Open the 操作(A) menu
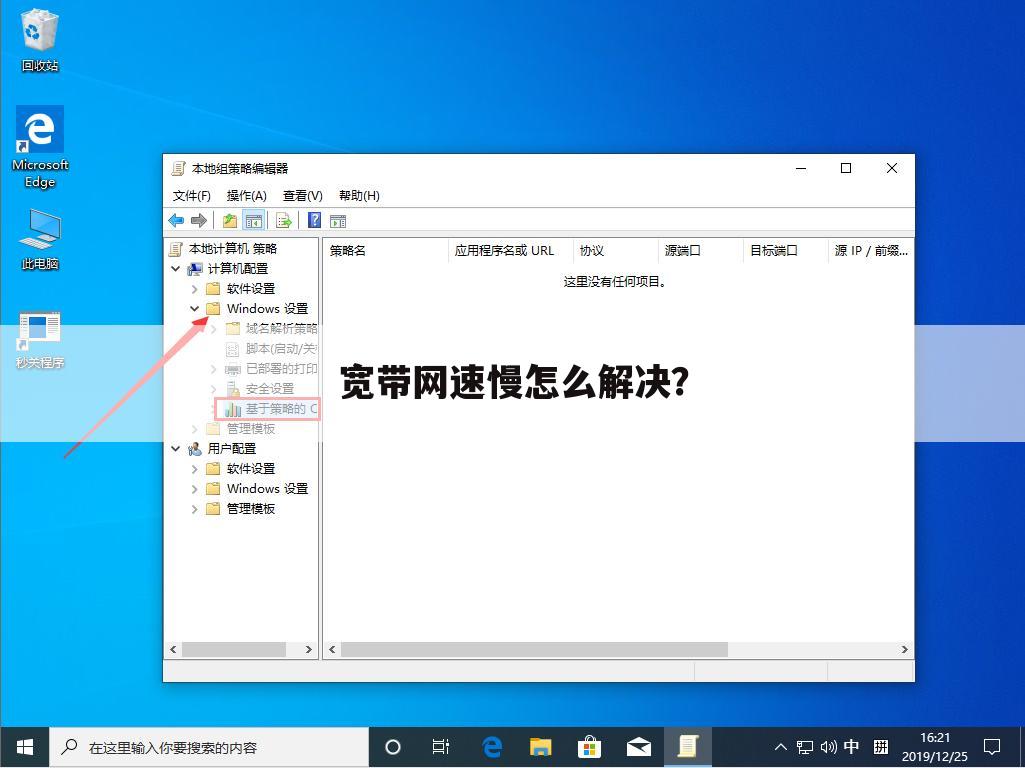The image size is (1025, 768). (x=246, y=195)
